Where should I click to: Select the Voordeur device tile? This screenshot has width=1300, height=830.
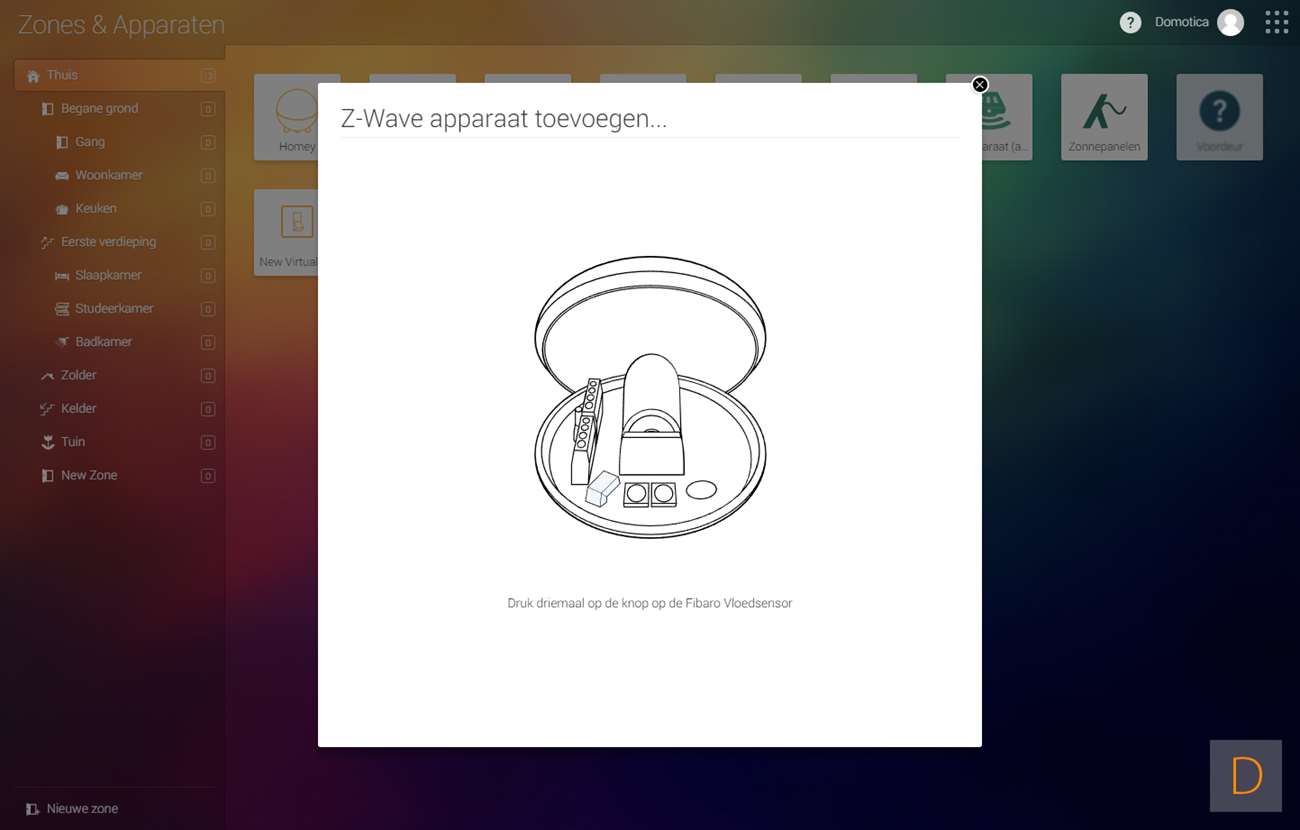[1219, 117]
